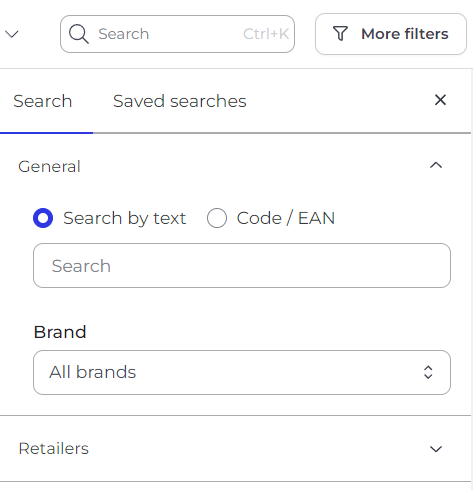This screenshot has width=473, height=490.
Task: Collapse the General section chevron
Action: (436, 165)
